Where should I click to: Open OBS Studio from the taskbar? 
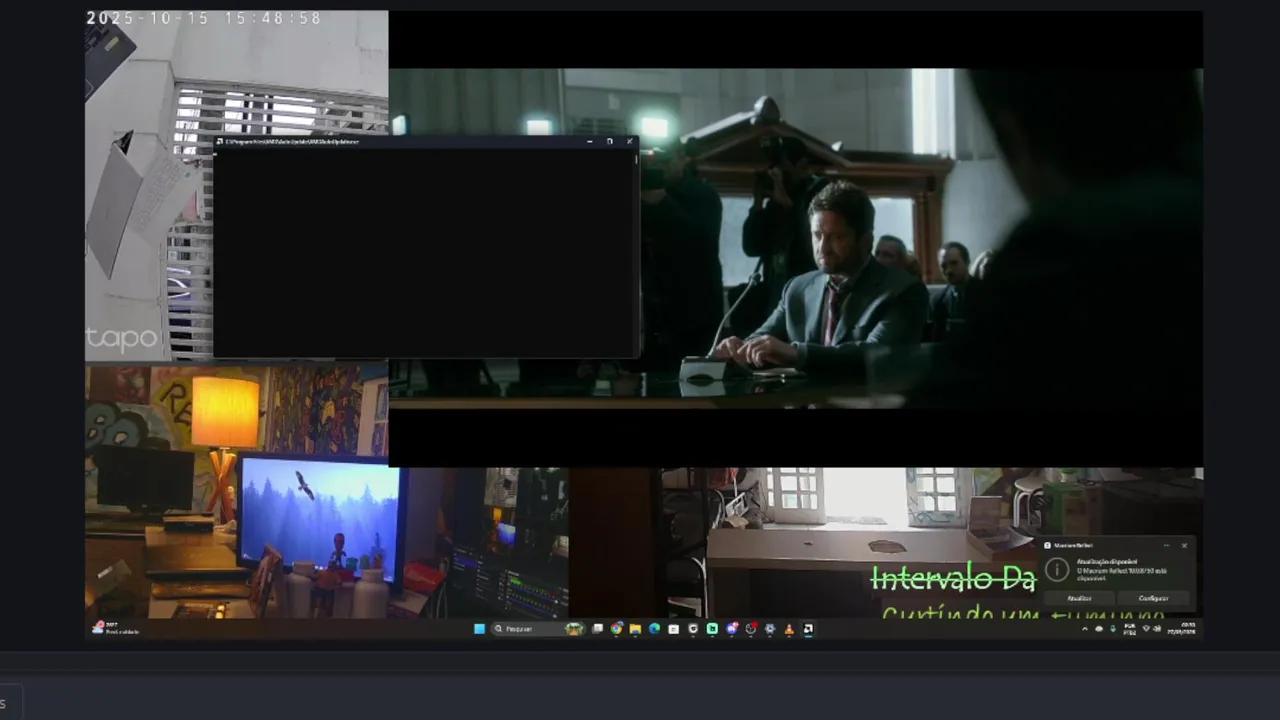[751, 629]
